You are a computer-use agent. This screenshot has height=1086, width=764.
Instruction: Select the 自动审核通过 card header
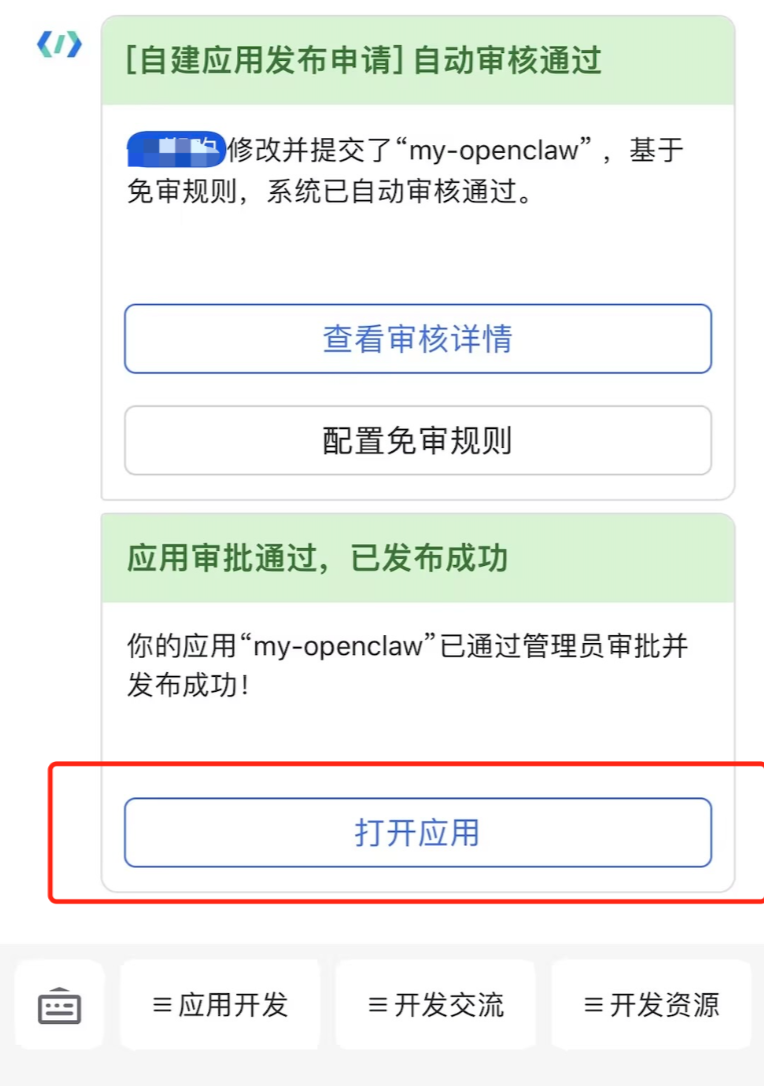coord(417,61)
